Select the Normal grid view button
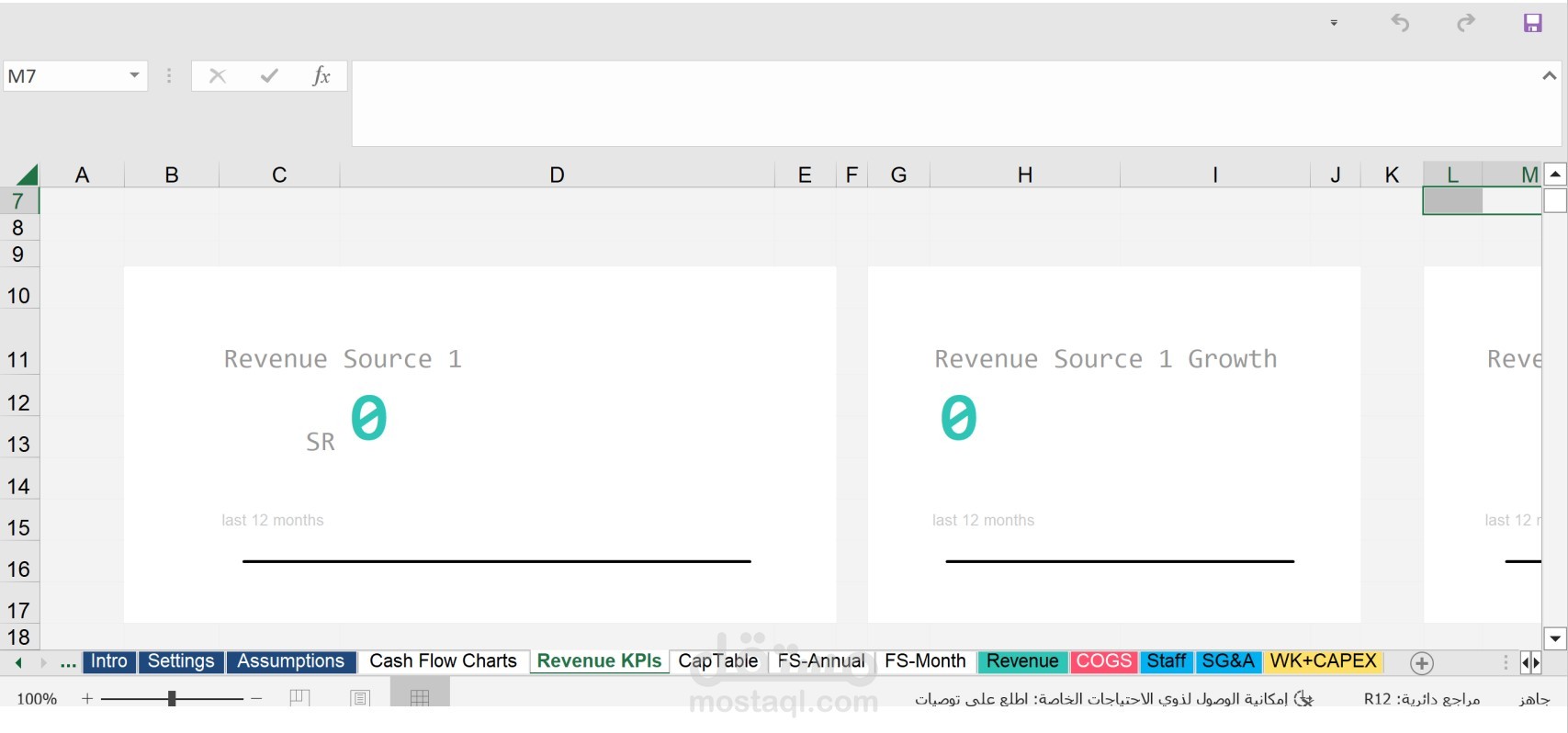Viewport: 1568px width, 733px height. tap(420, 698)
